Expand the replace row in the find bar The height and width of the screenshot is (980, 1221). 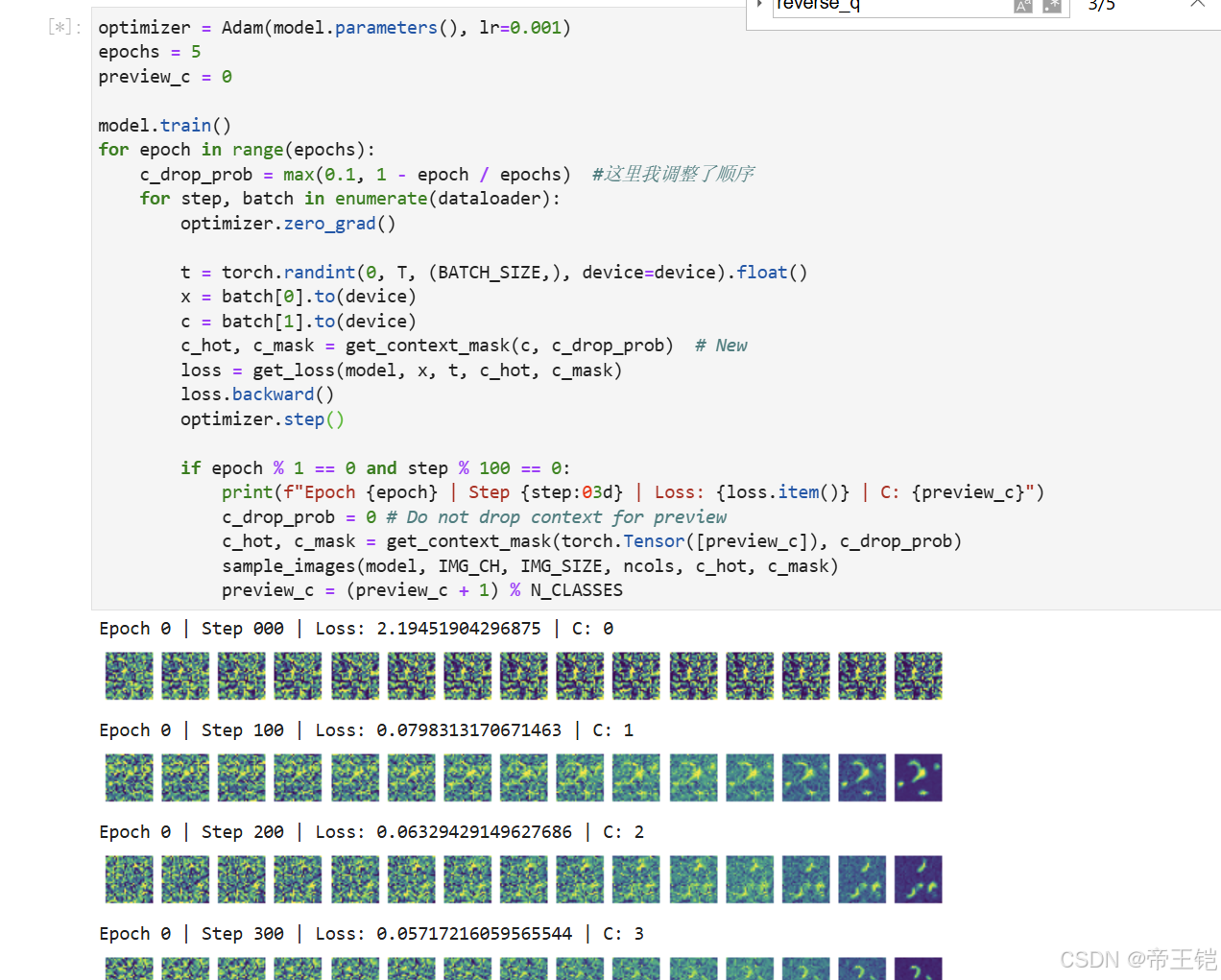pos(759,5)
